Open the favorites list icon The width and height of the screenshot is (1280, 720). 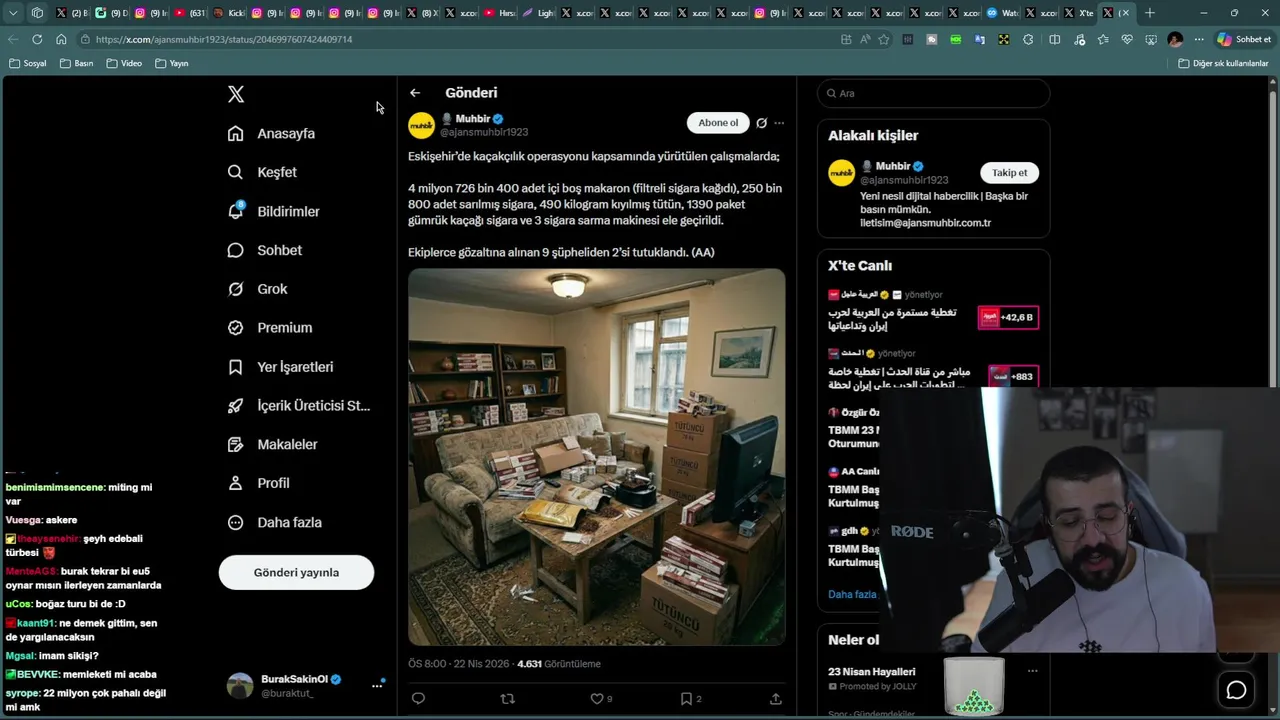coord(1103,39)
